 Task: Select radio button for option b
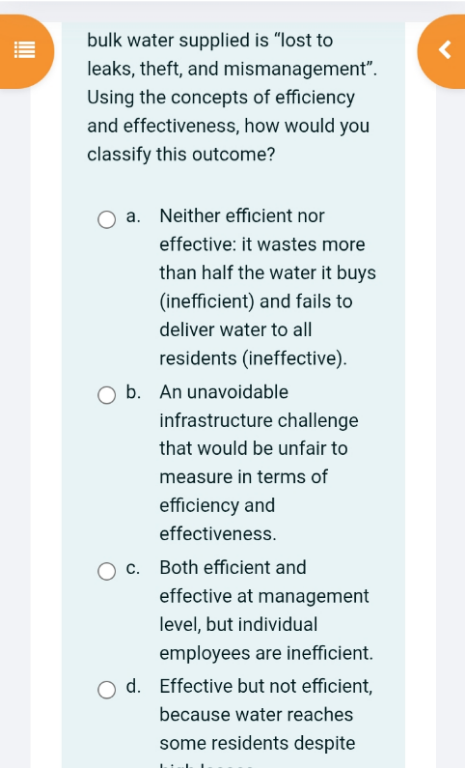[107, 395]
